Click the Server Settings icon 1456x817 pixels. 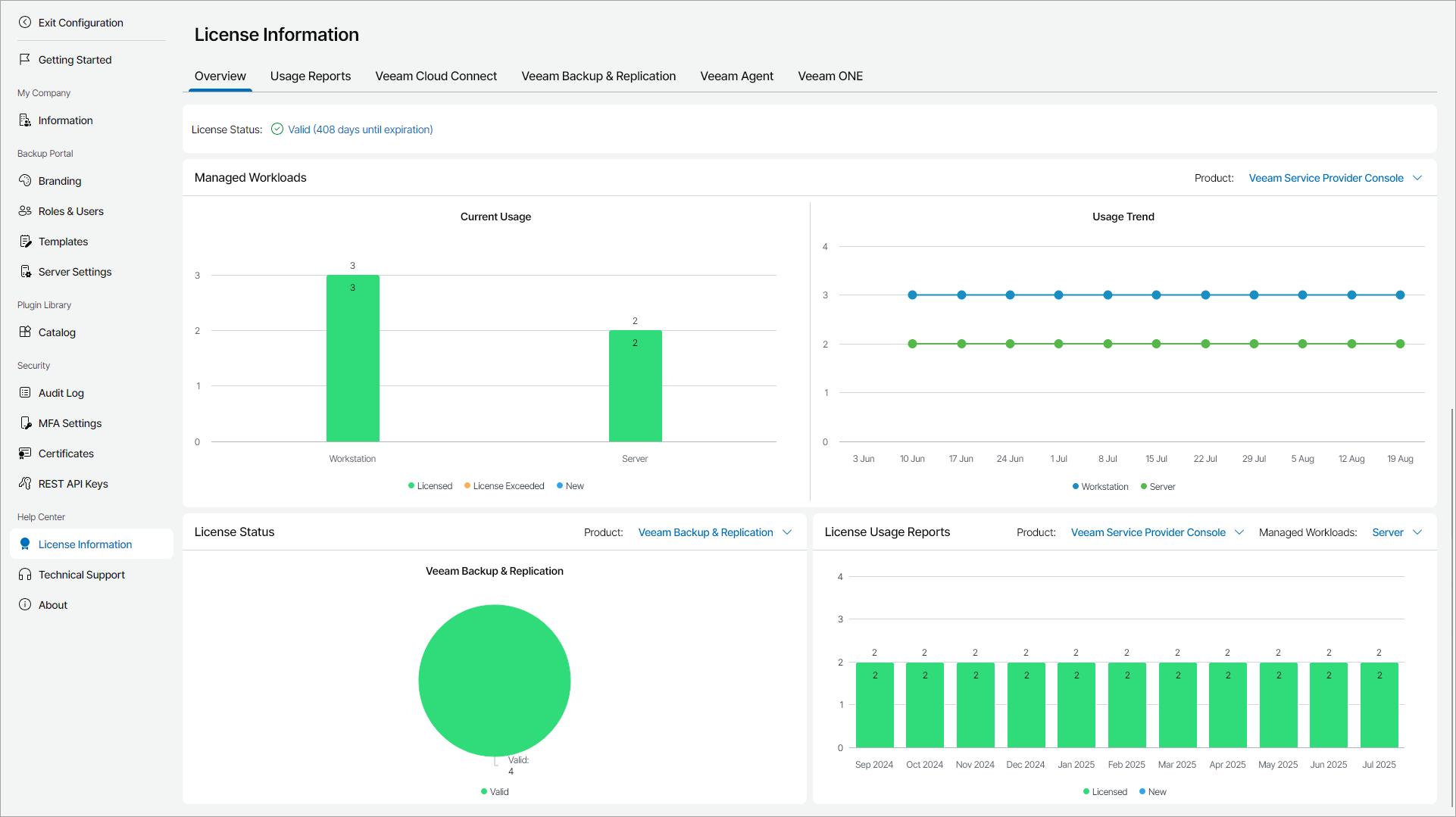click(x=25, y=272)
